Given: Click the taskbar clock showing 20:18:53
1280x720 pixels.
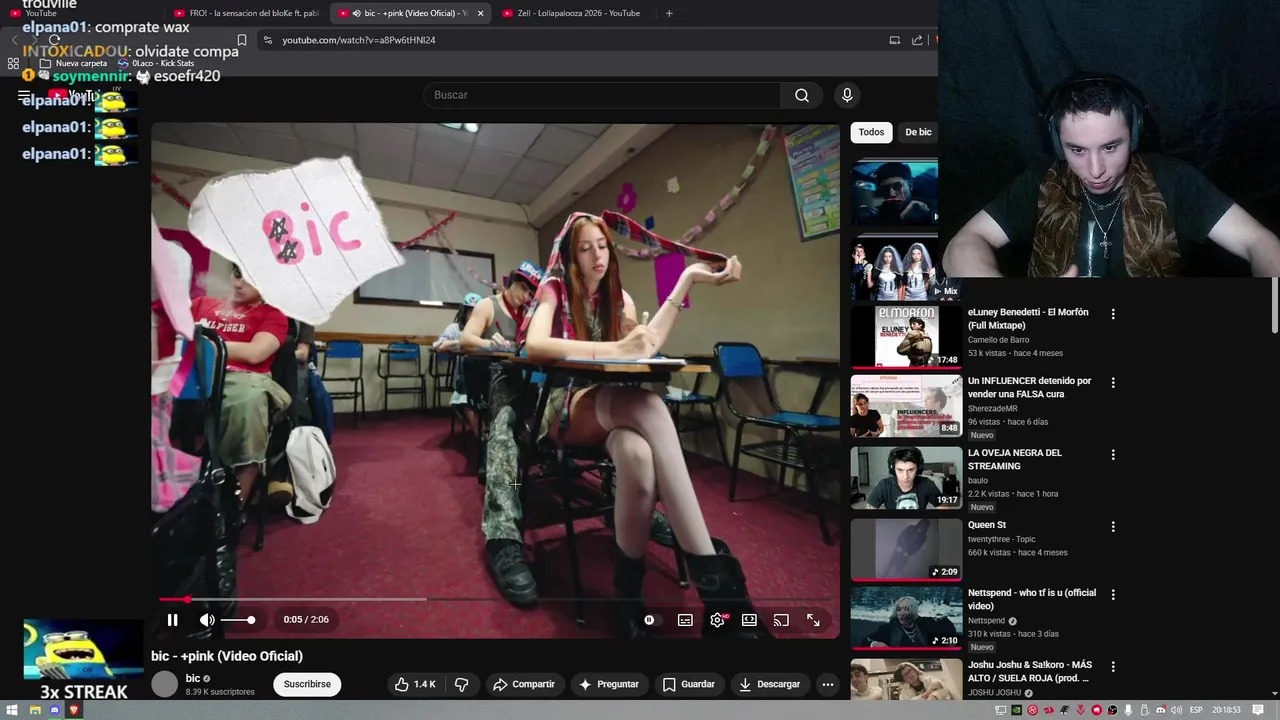Looking at the screenshot, I should (x=1226, y=710).
